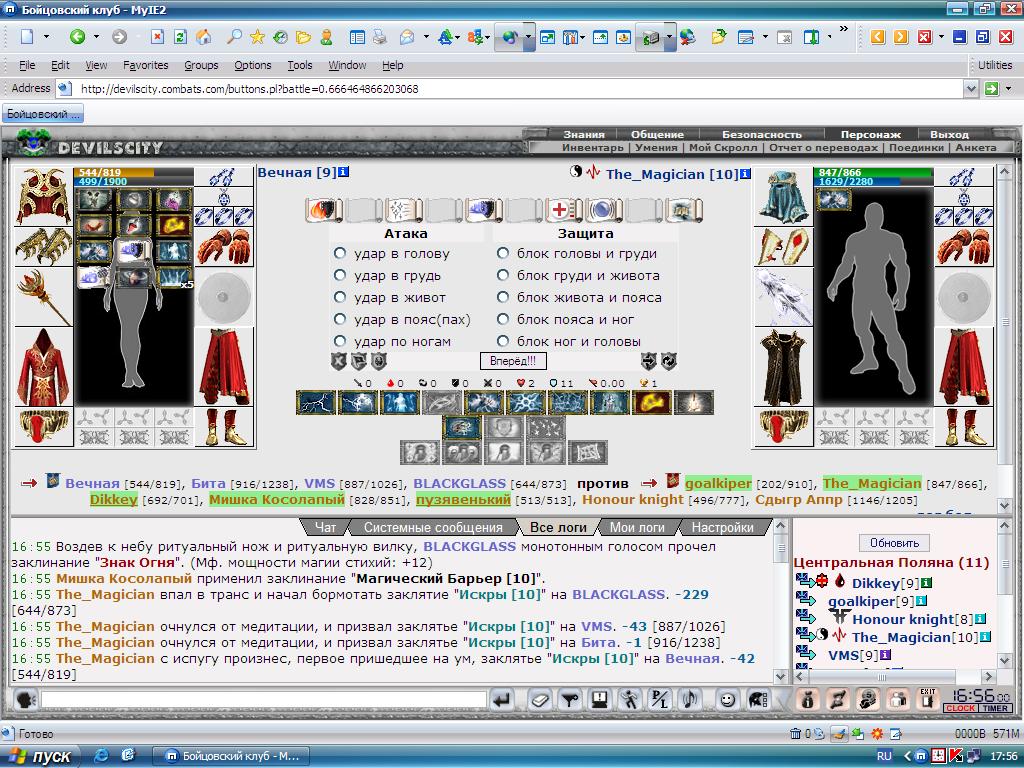This screenshot has height=768, width=1024.
Task: Click info icon beside The_Magician [10] header
Action: [x=745, y=174]
